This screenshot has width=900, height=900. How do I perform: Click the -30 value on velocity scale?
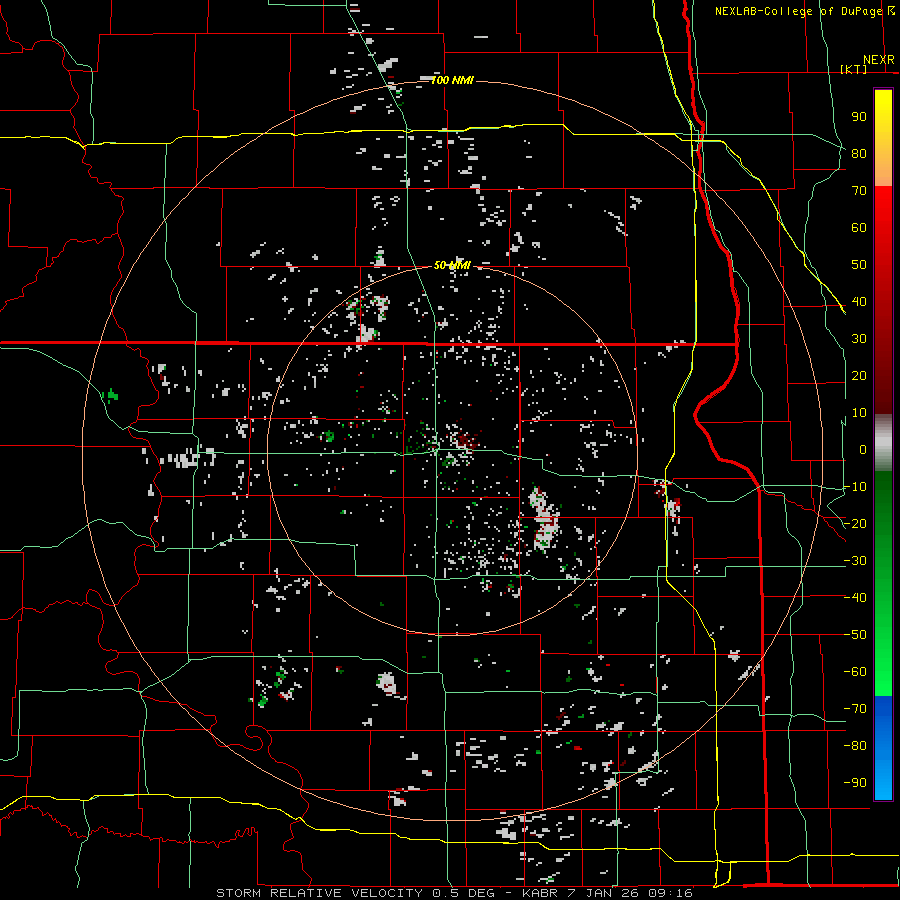pos(855,561)
